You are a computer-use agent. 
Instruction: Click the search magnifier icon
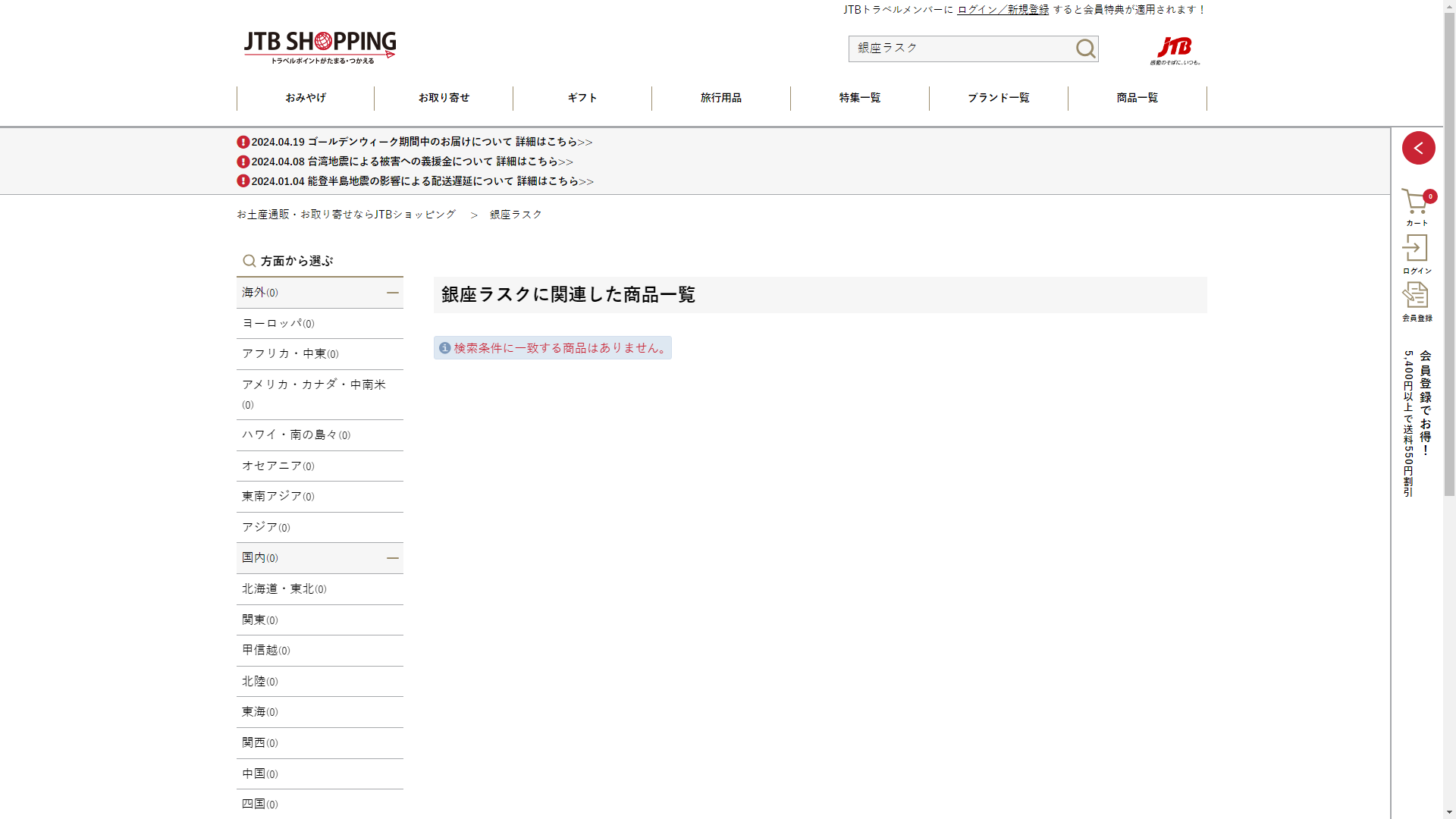point(1085,49)
